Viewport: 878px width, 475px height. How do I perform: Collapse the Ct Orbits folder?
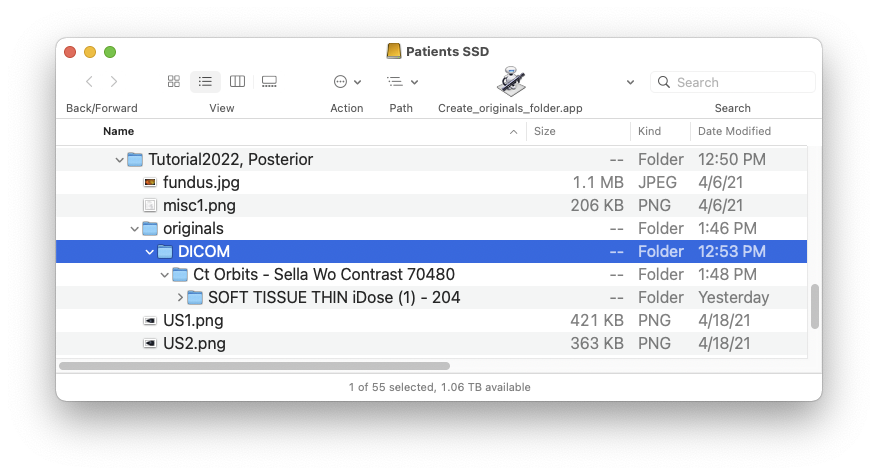[x=165, y=275]
